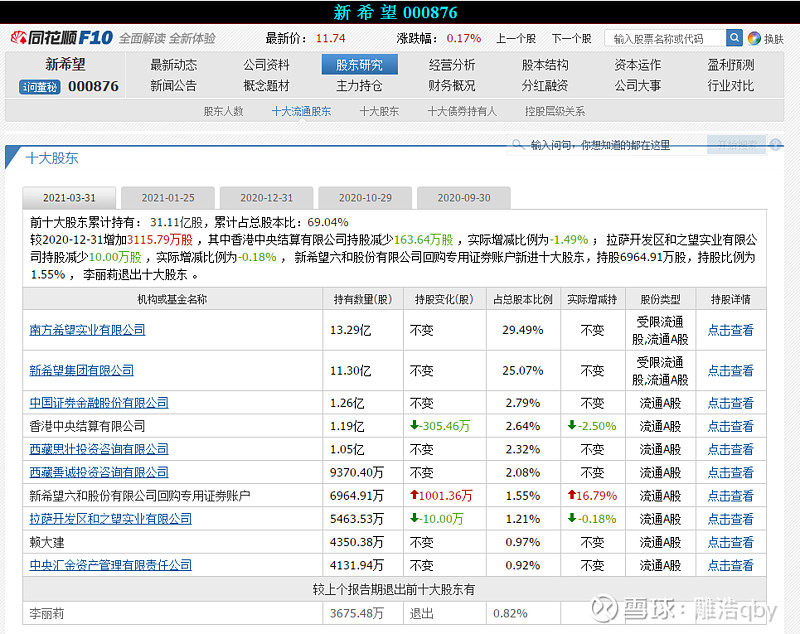Open the 主力持仓 menu item
The image size is (800, 634).
359,86
